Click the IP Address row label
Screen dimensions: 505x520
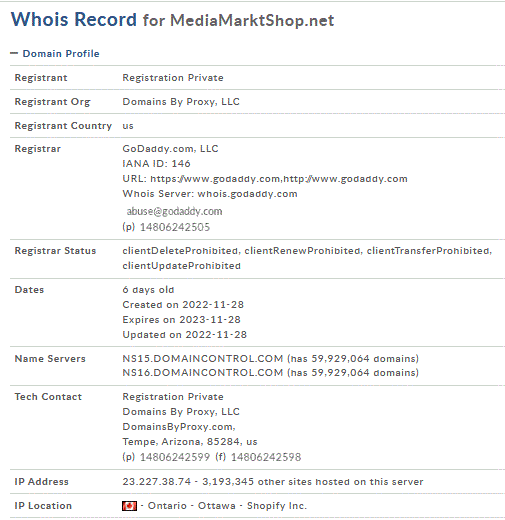42,482
